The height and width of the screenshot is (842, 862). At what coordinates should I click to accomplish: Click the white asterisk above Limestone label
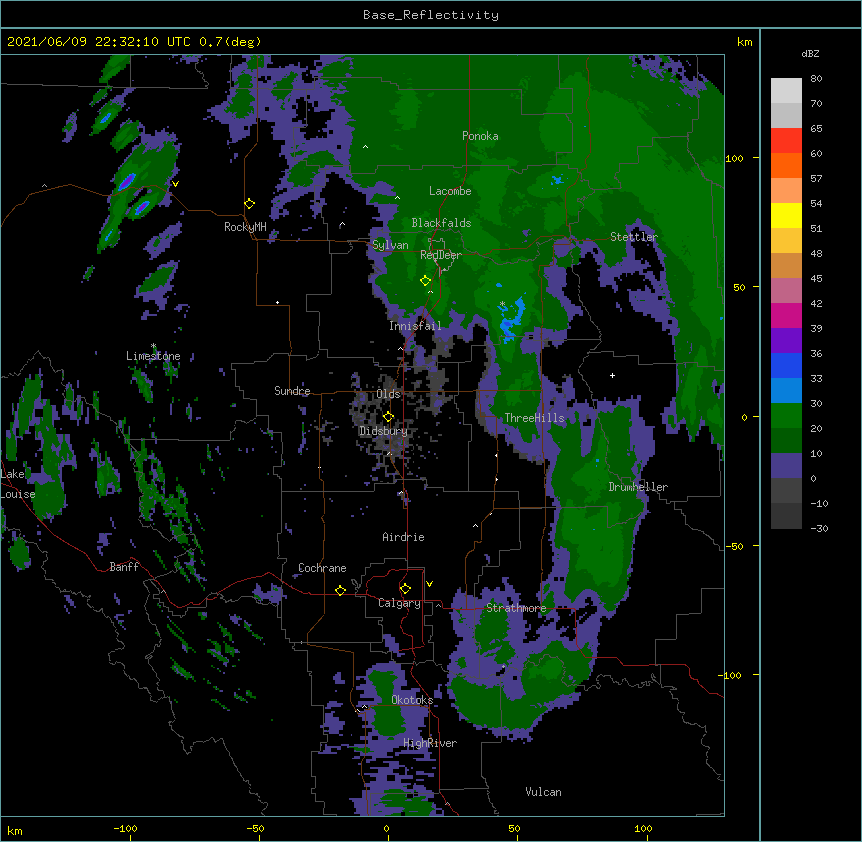(153, 346)
